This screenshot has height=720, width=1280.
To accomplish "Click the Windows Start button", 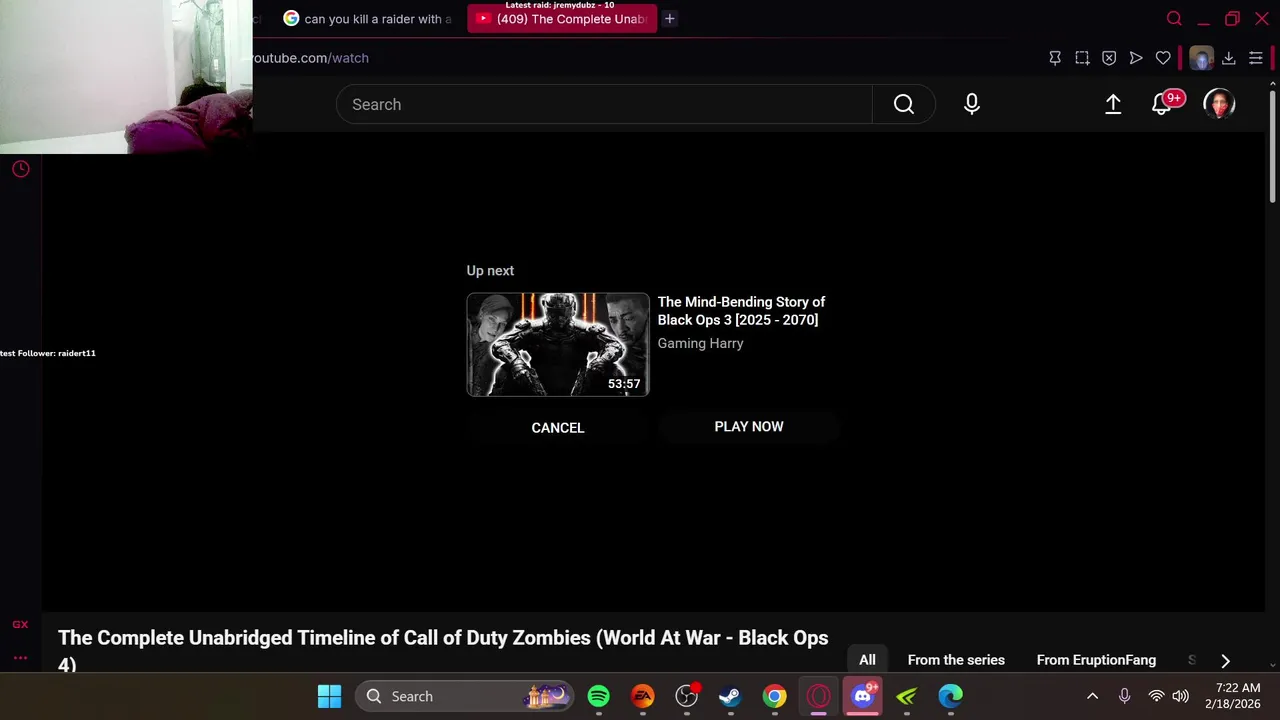I will pyautogui.click(x=329, y=696).
